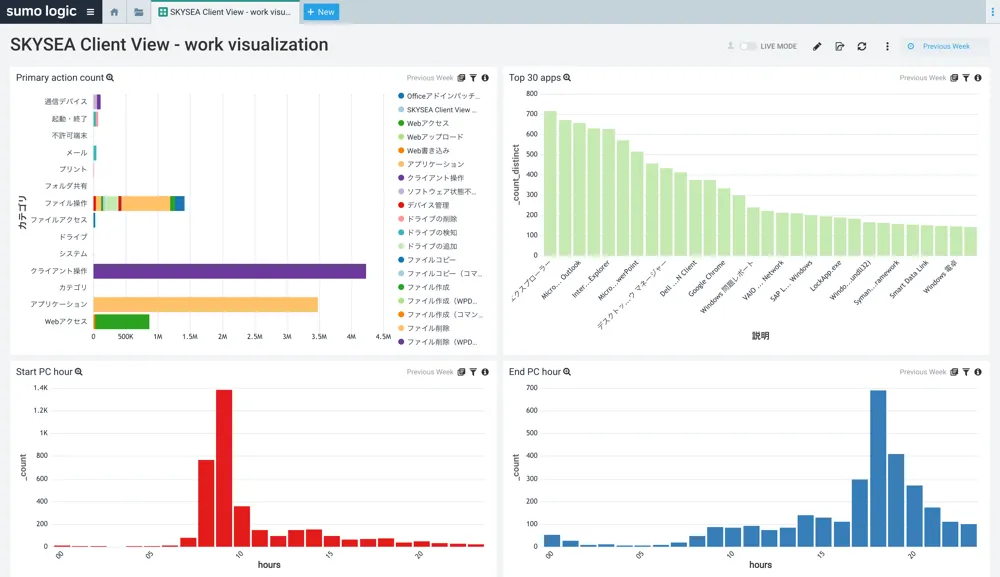The image size is (1000, 577).
Task: Toggle the クライアント操作 legend entry
Action: (x=431, y=178)
